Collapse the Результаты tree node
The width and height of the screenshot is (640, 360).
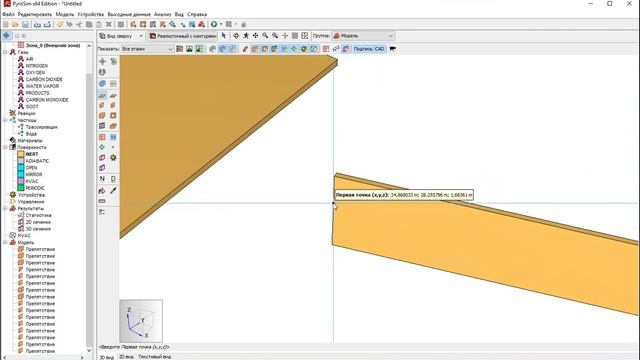tap(5, 208)
